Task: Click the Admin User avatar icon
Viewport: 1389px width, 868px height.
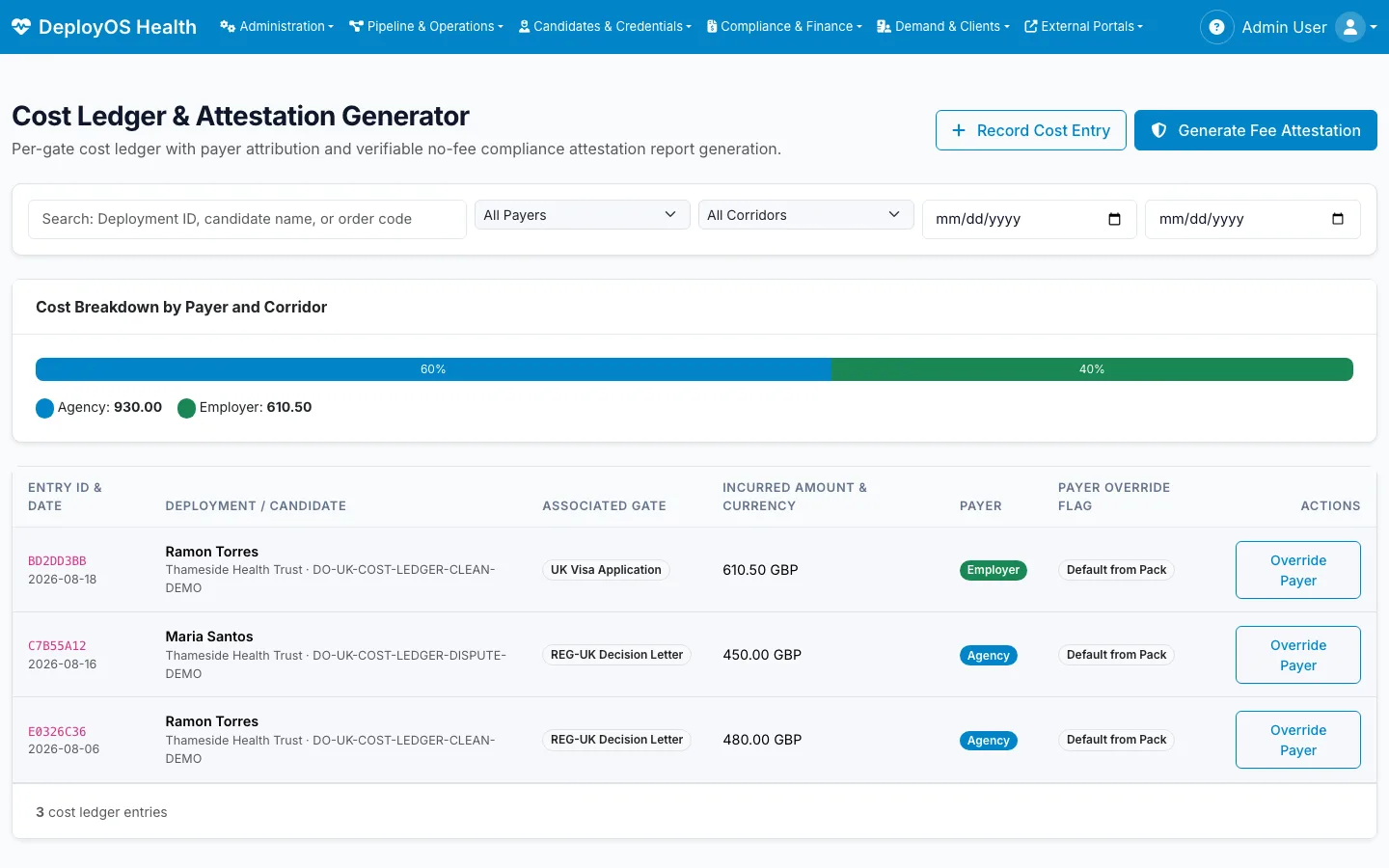Action: 1350,27
